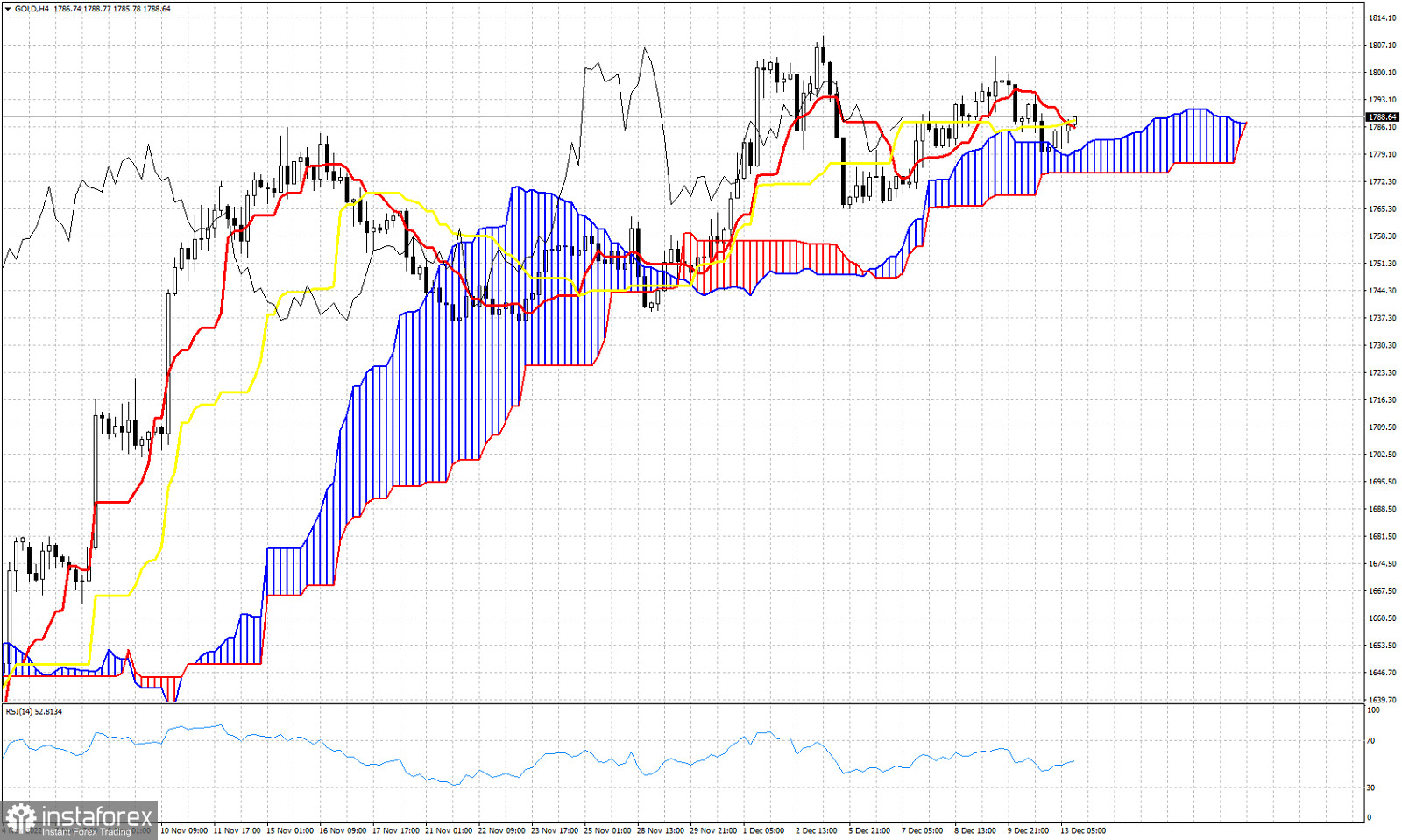This screenshot has height=840, width=1402.
Task: Select the 1723.30 price axis label
Action: (1383, 373)
